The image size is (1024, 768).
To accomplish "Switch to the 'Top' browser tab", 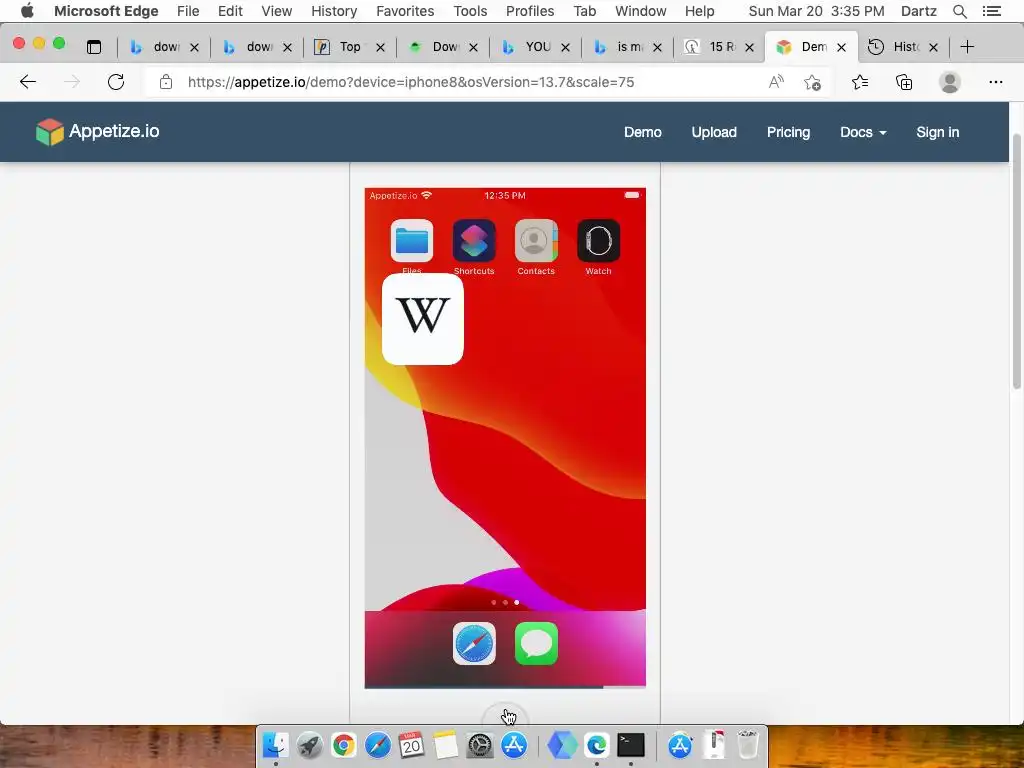I will [349, 46].
